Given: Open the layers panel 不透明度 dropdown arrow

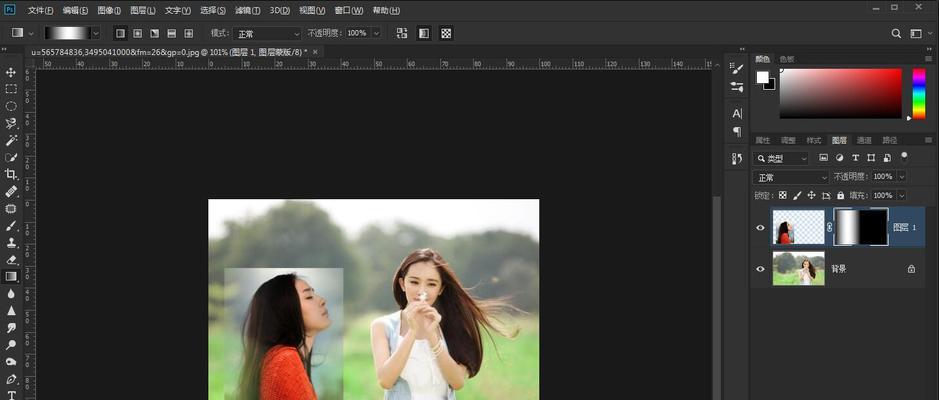Looking at the screenshot, I should [x=901, y=177].
